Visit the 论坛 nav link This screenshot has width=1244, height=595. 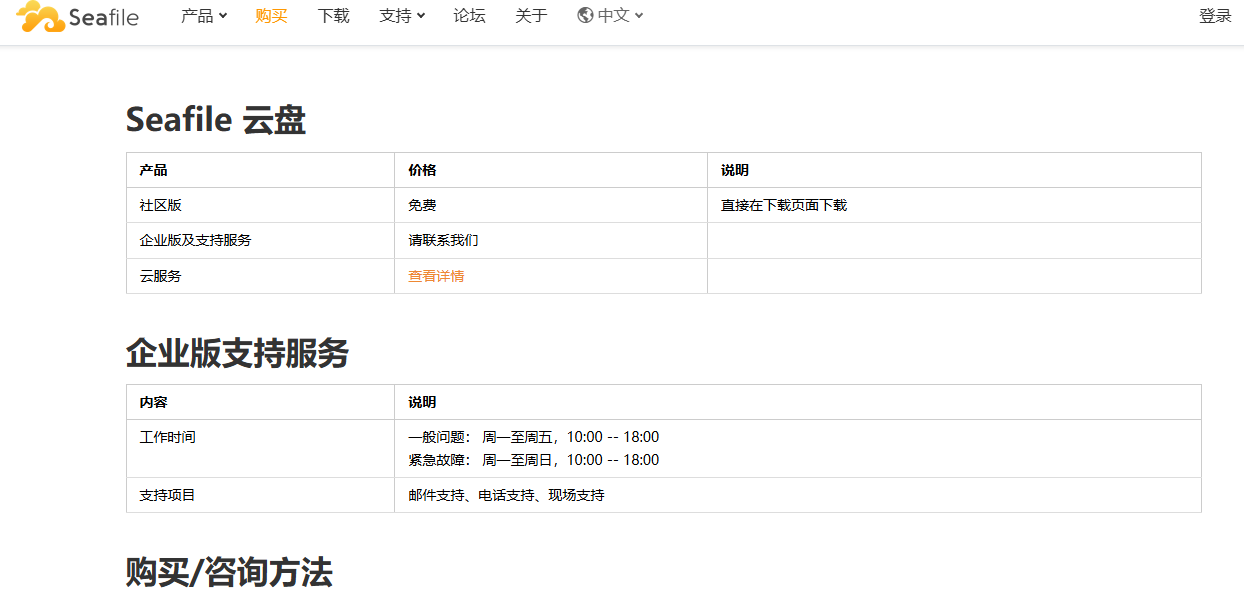(x=469, y=15)
